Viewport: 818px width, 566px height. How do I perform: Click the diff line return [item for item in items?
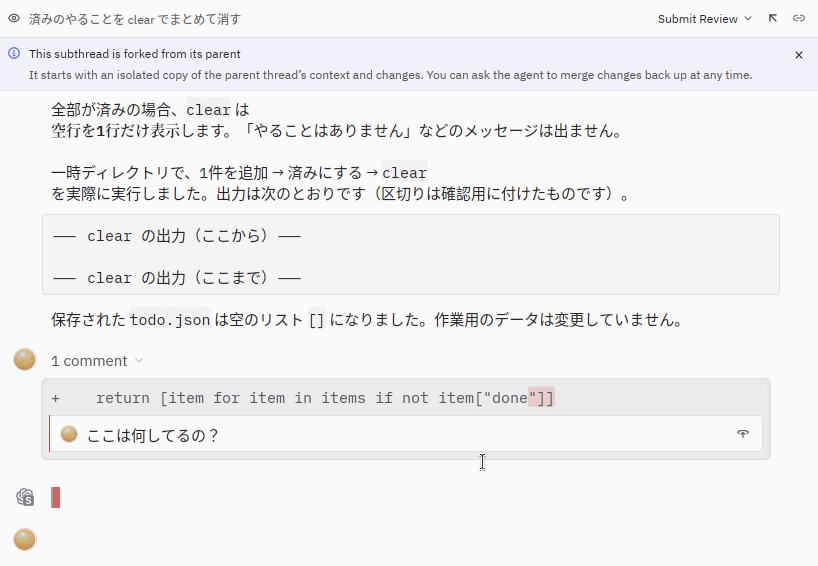(x=303, y=398)
